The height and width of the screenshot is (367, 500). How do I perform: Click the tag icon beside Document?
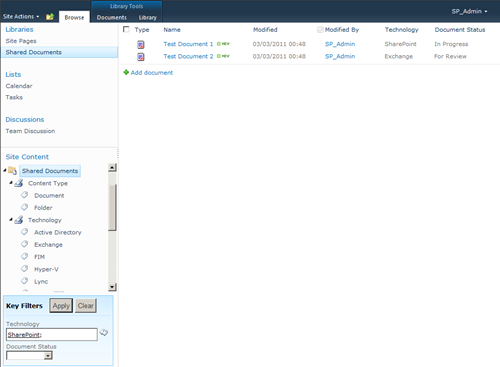pos(25,195)
